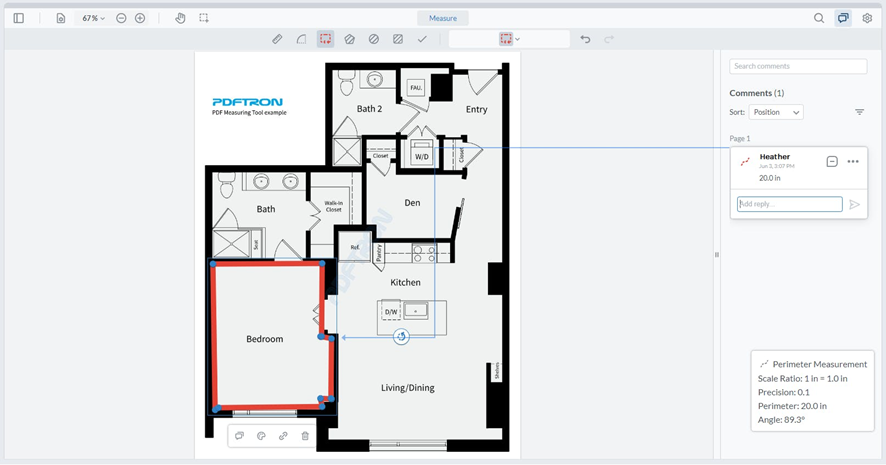The width and height of the screenshot is (886, 465).
Task: Click the Comments (1) heading
Action: pyautogui.click(x=757, y=93)
